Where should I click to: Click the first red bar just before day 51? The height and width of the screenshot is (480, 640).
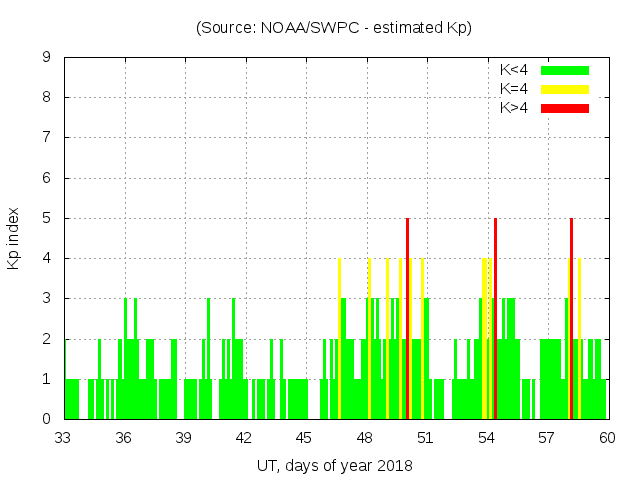coord(408,318)
